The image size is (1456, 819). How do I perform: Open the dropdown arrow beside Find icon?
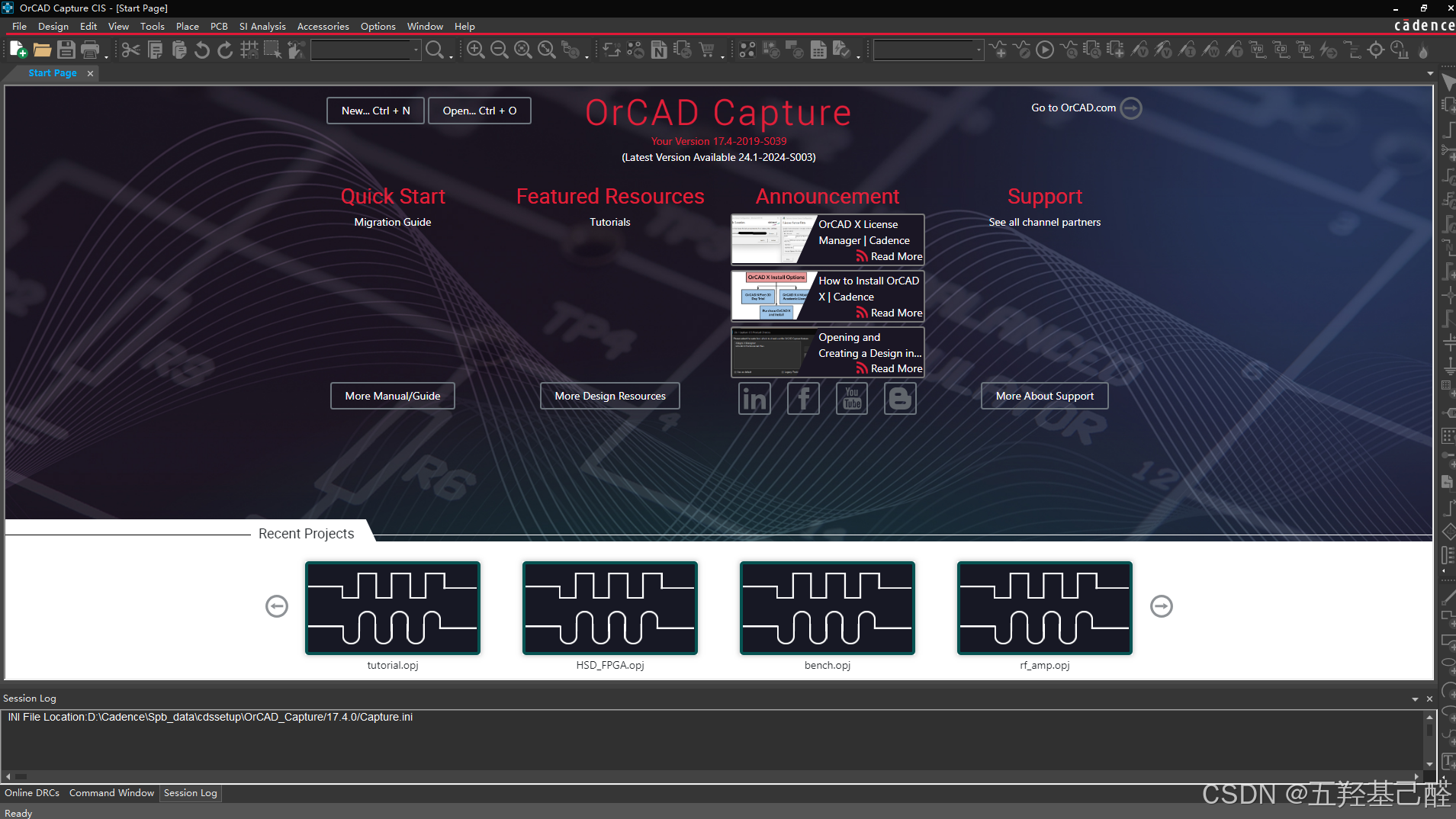coord(451,56)
